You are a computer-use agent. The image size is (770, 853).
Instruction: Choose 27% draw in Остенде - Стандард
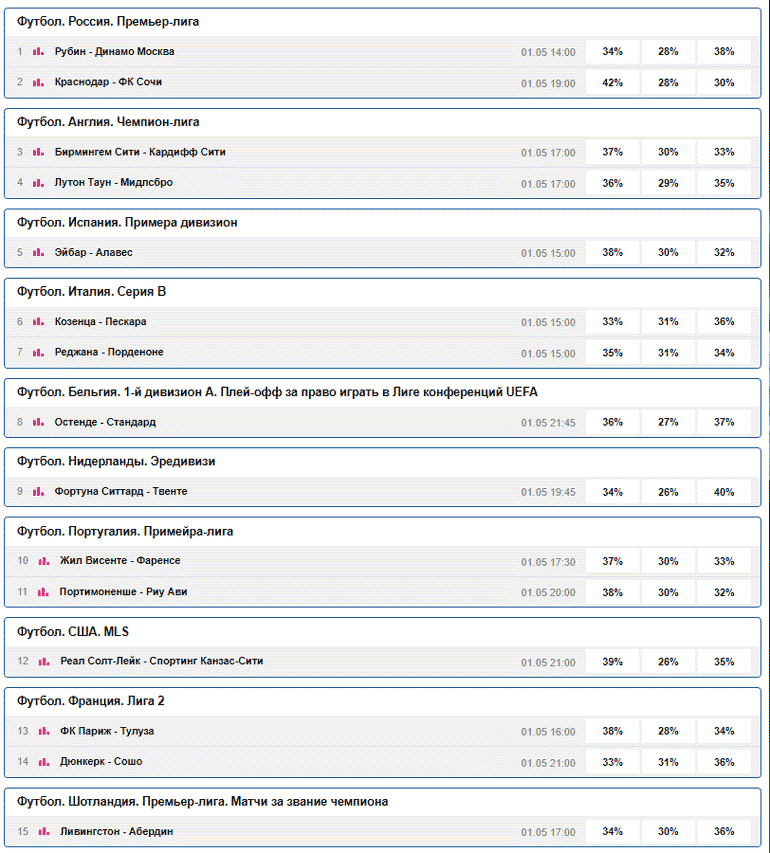pyautogui.click(x=668, y=422)
